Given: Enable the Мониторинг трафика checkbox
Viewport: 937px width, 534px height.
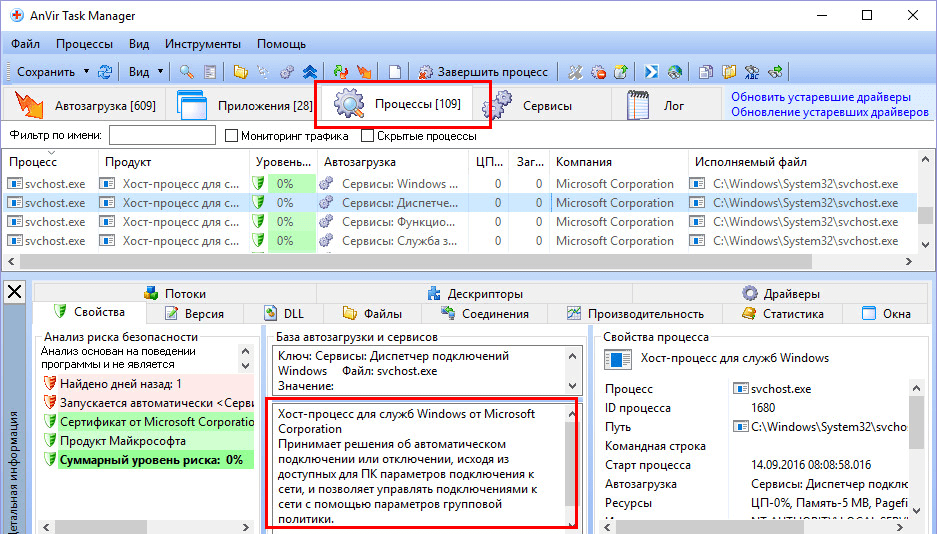Looking at the screenshot, I should 232,136.
